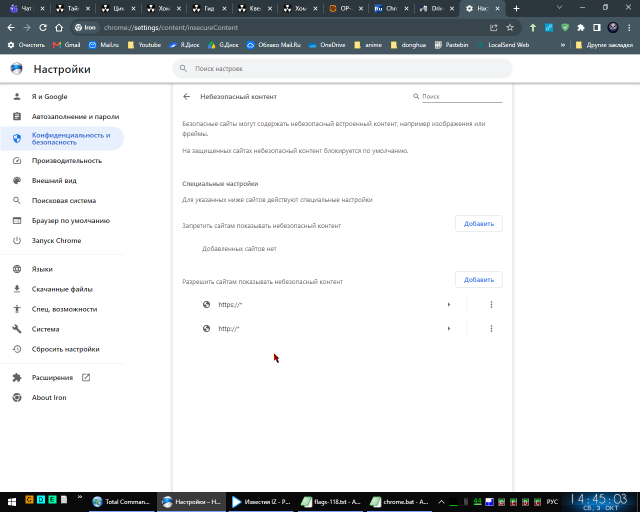The height and width of the screenshot is (512, 640).
Task: Bookmark this page with the star icon
Action: pos(510,27)
